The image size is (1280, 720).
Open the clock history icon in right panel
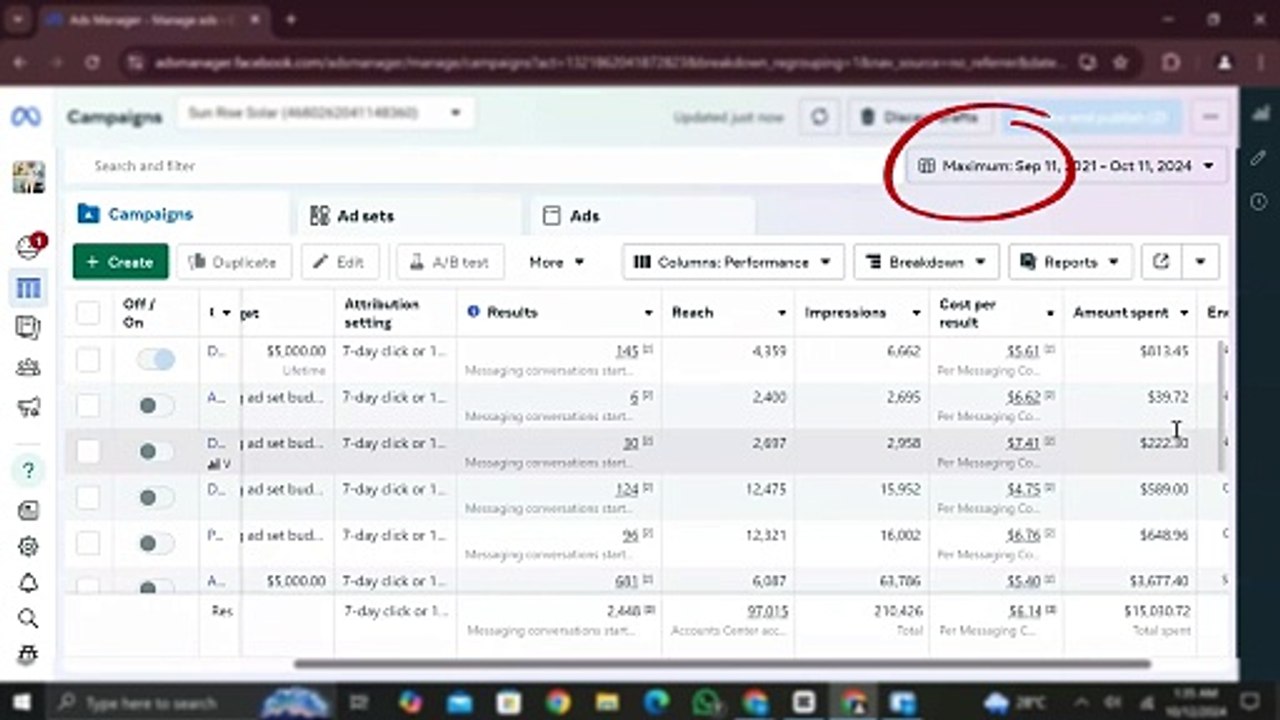[x=1259, y=202]
